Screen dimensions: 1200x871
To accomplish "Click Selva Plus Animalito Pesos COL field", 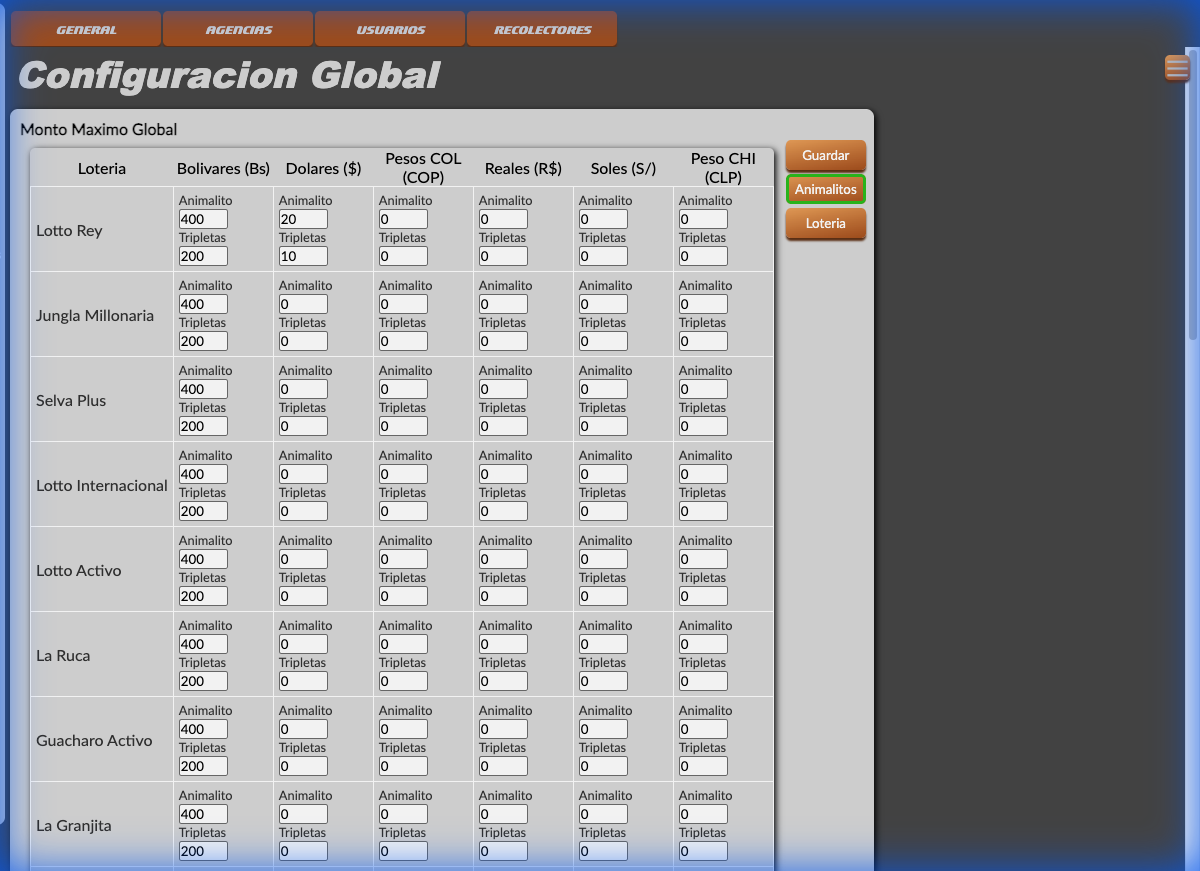I will (x=403, y=388).
